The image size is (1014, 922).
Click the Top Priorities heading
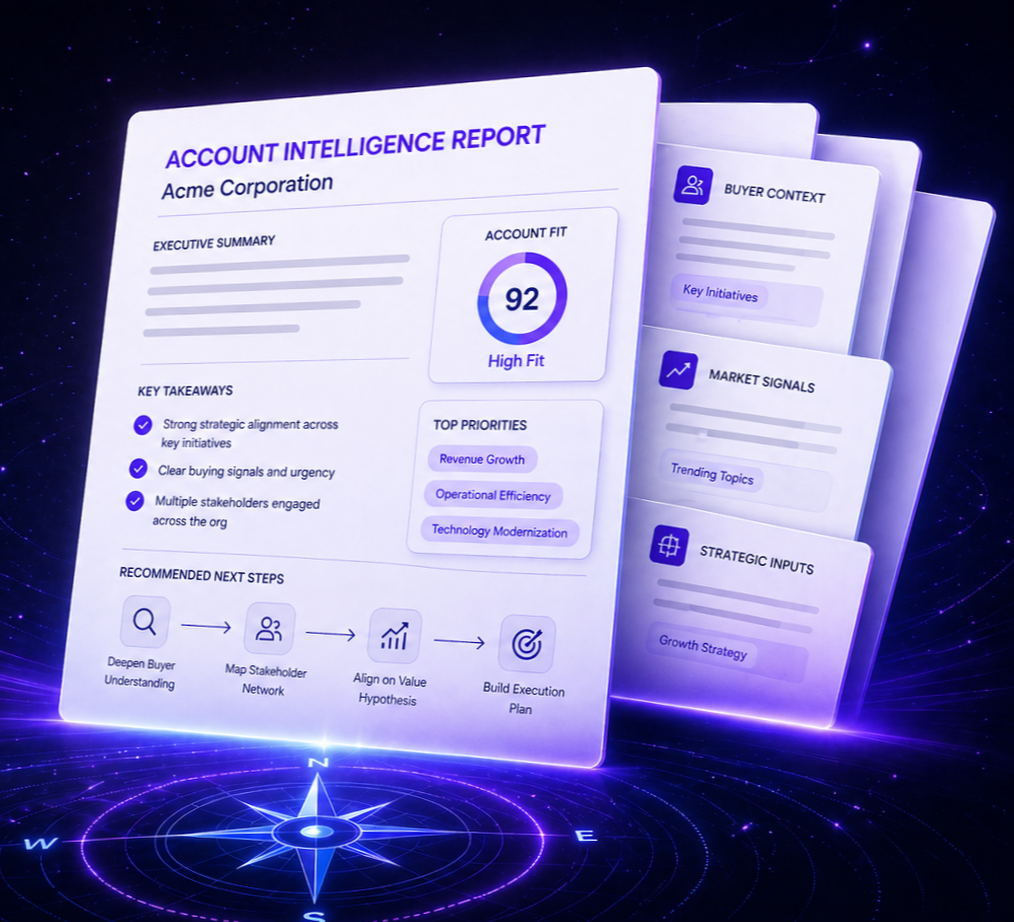[480, 425]
